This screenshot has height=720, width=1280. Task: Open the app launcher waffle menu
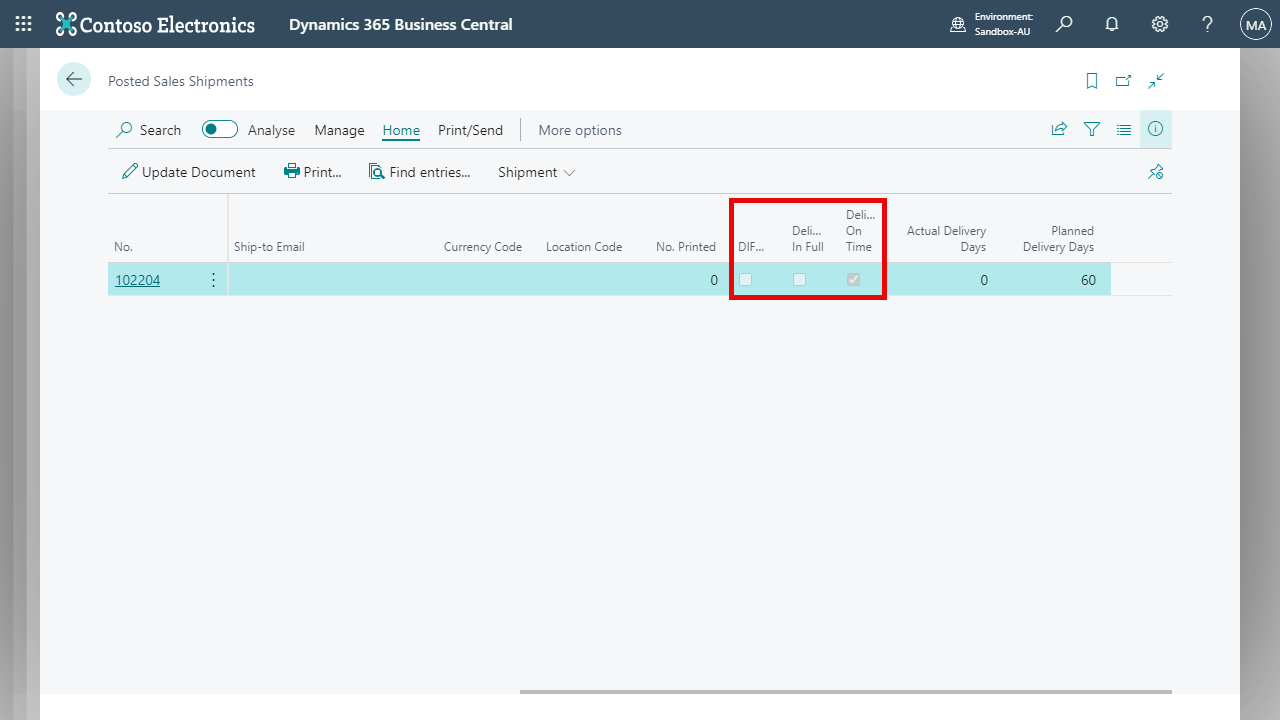pos(24,24)
